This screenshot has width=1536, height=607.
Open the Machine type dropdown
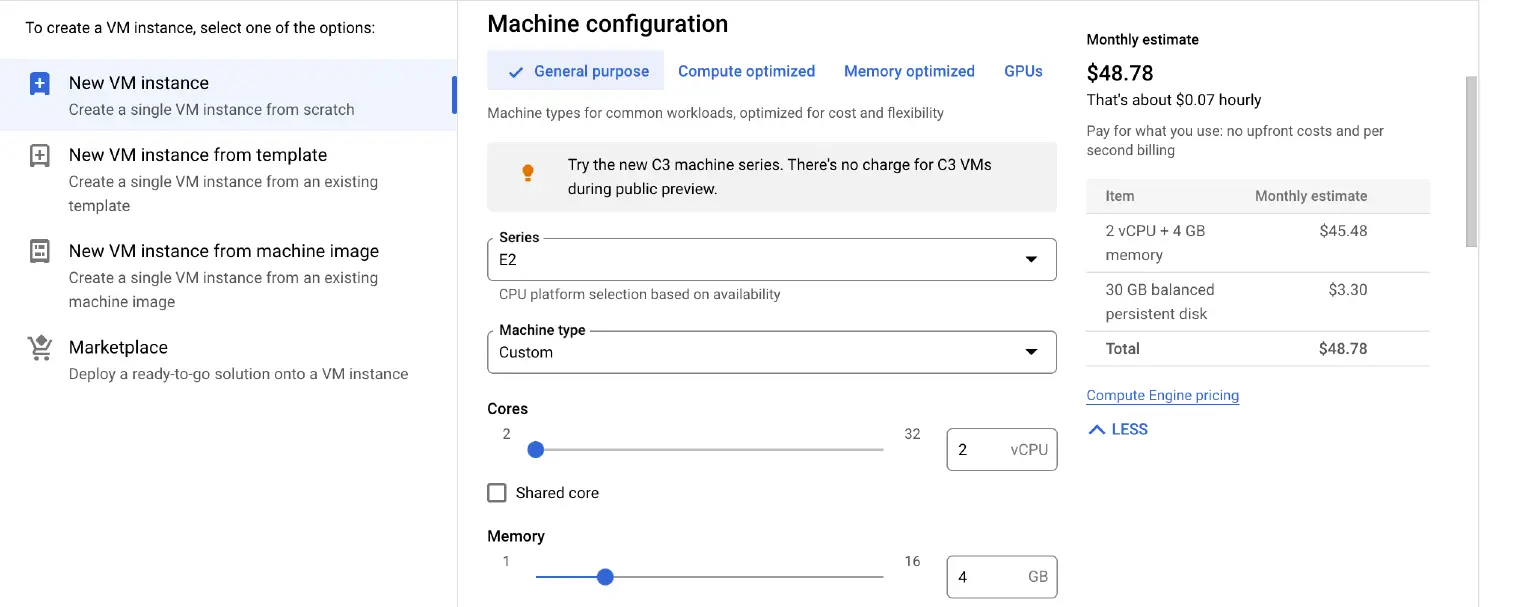click(x=1031, y=352)
